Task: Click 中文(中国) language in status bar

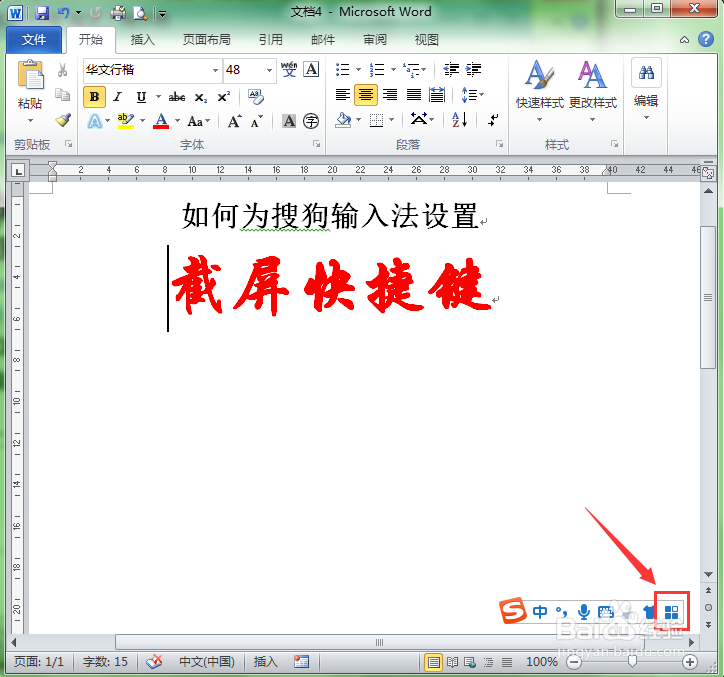Action: (x=207, y=662)
